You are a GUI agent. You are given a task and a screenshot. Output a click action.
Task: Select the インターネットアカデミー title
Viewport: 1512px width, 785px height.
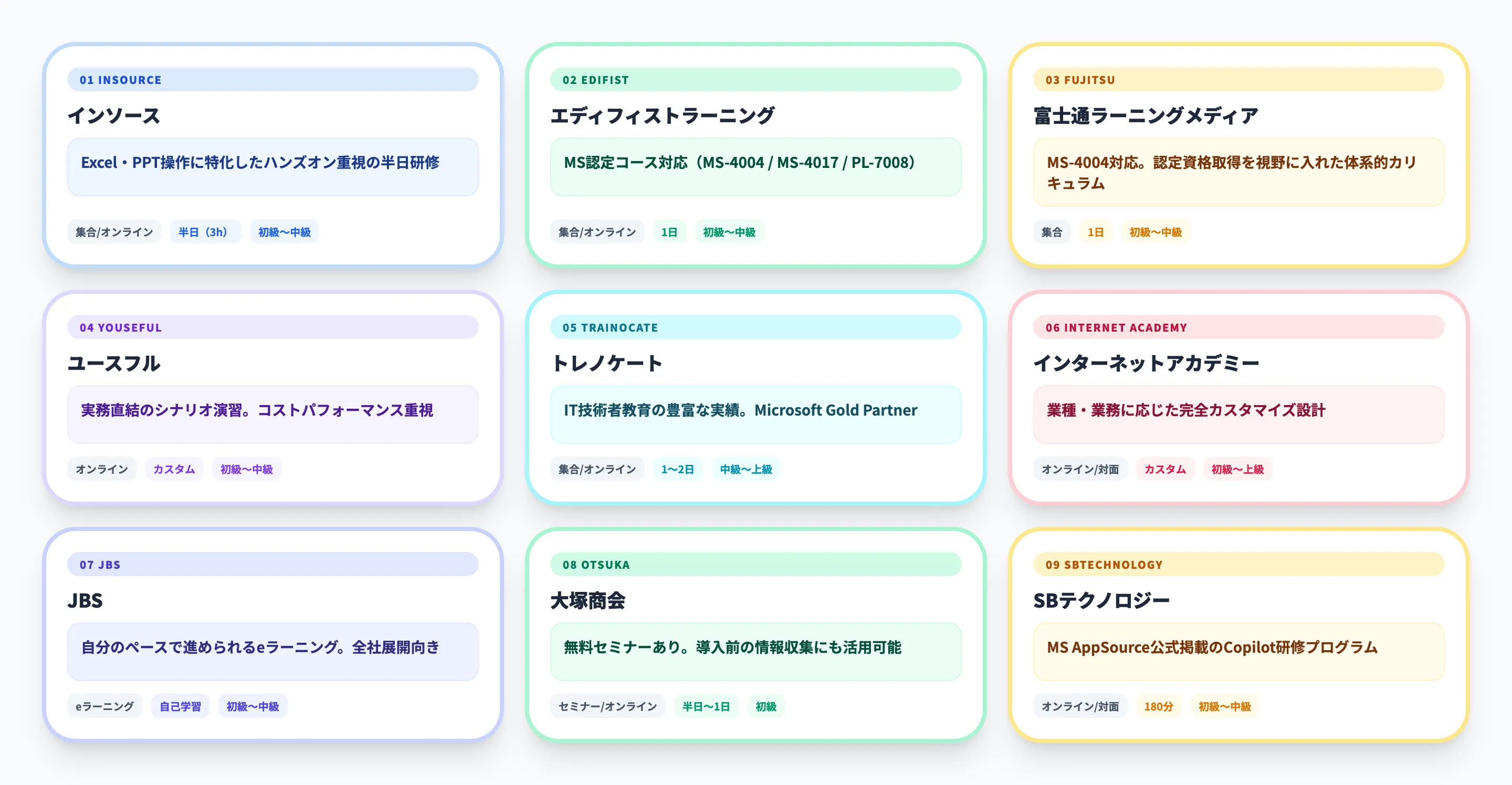tap(1146, 363)
